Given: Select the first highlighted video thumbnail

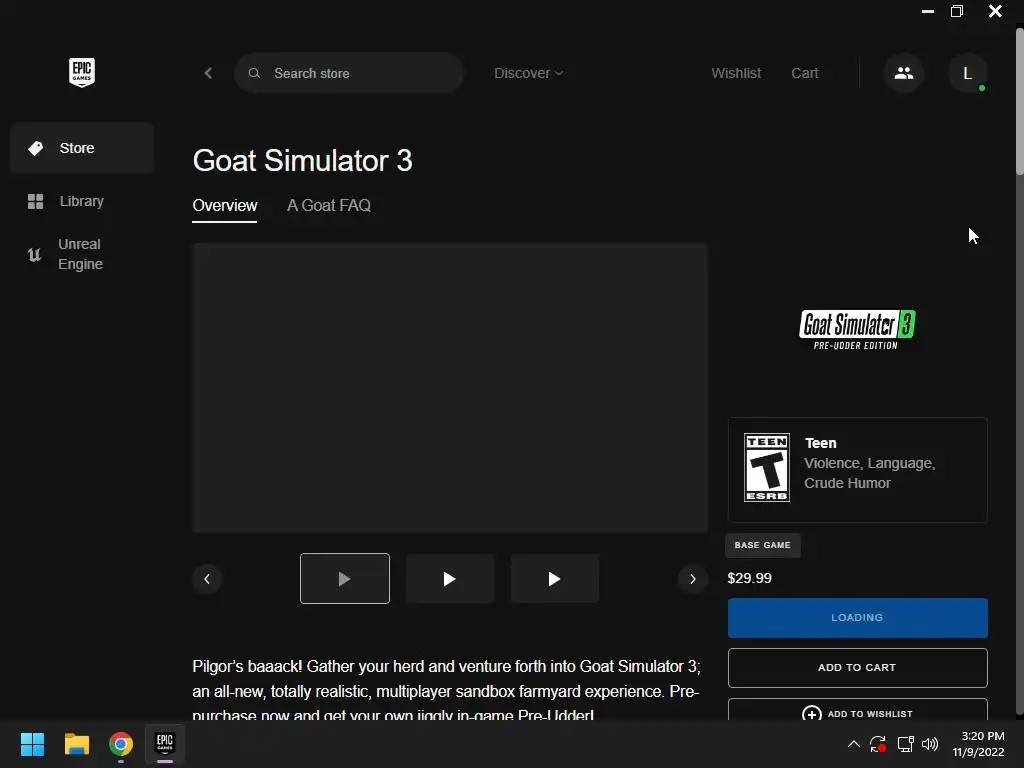Looking at the screenshot, I should click(x=345, y=579).
